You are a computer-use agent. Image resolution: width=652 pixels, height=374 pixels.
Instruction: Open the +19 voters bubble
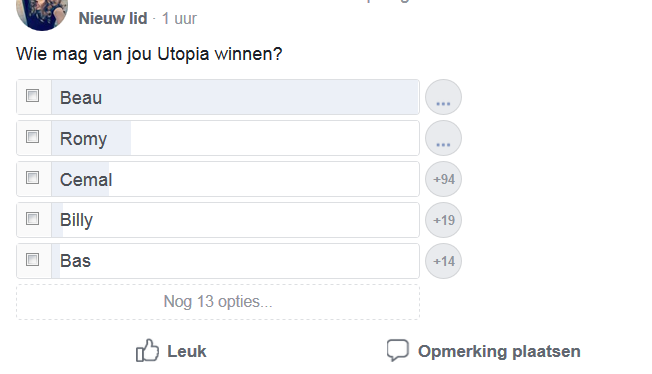click(443, 220)
